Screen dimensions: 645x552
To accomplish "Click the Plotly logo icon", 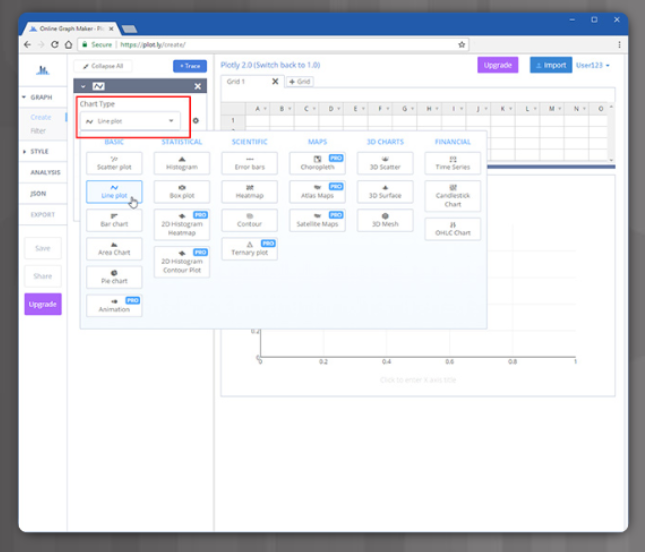I will 42,70.
